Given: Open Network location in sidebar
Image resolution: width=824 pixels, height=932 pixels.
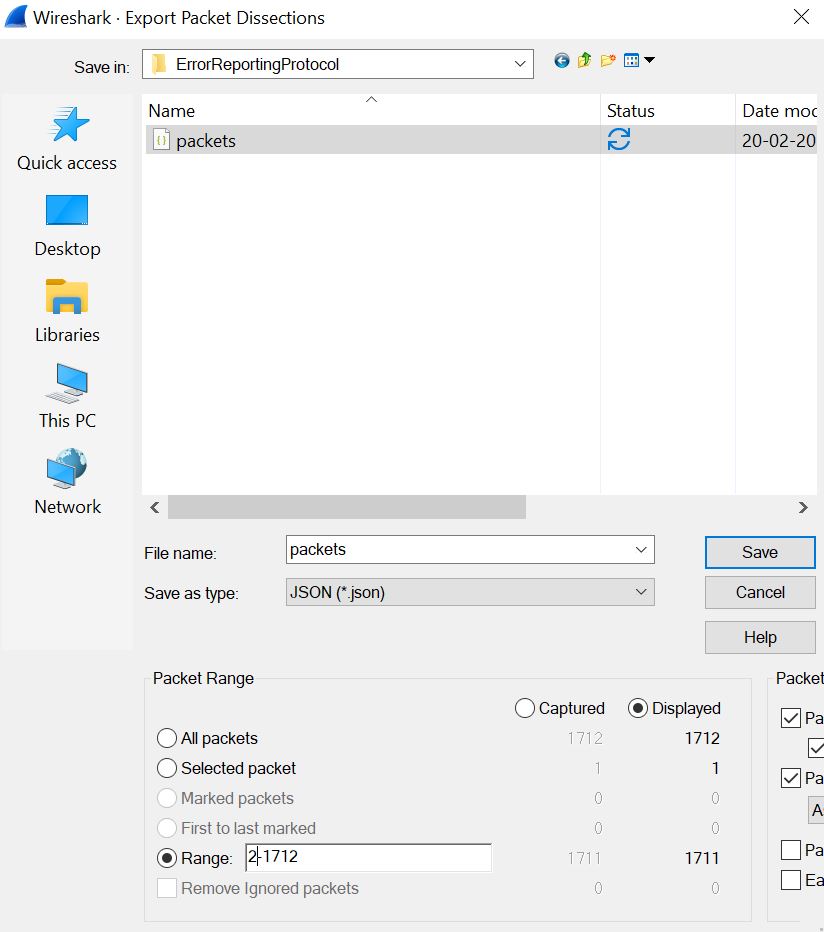Looking at the screenshot, I should [67, 482].
